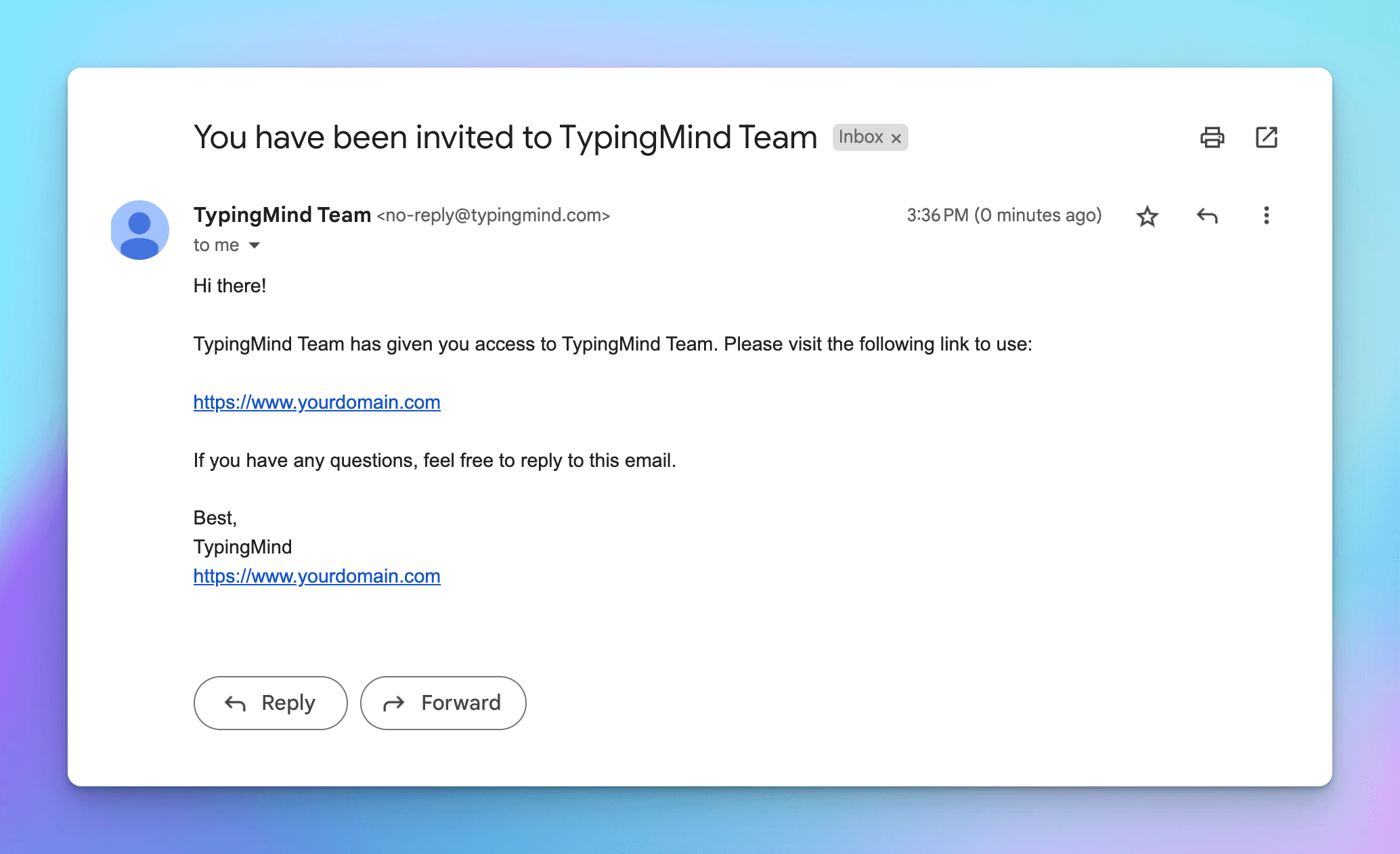Expand recipient details arrow next to 'to me'
Image resolution: width=1400 pixels, height=854 pixels.
click(255, 245)
